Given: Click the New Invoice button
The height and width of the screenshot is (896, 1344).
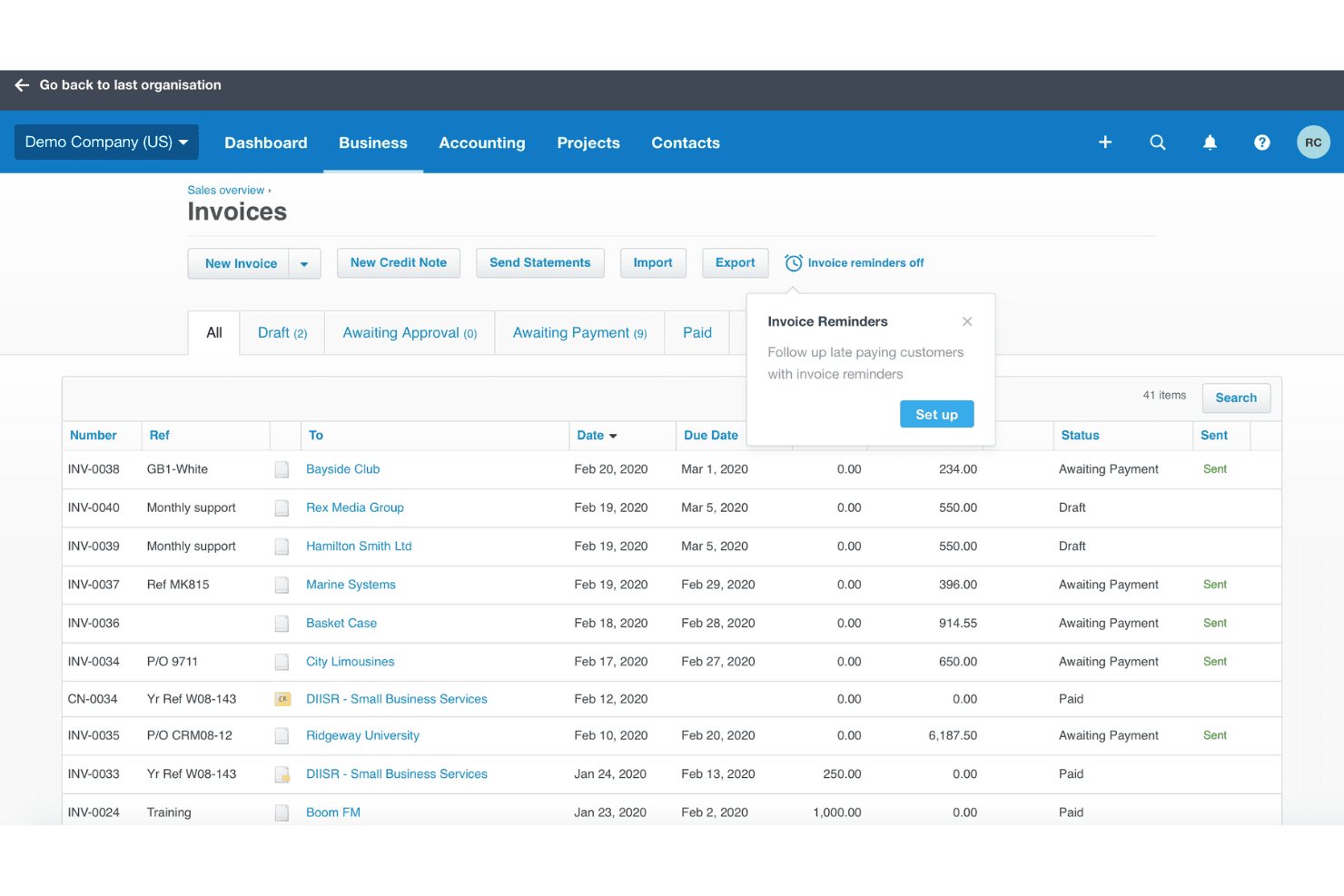Looking at the screenshot, I should click(x=239, y=264).
